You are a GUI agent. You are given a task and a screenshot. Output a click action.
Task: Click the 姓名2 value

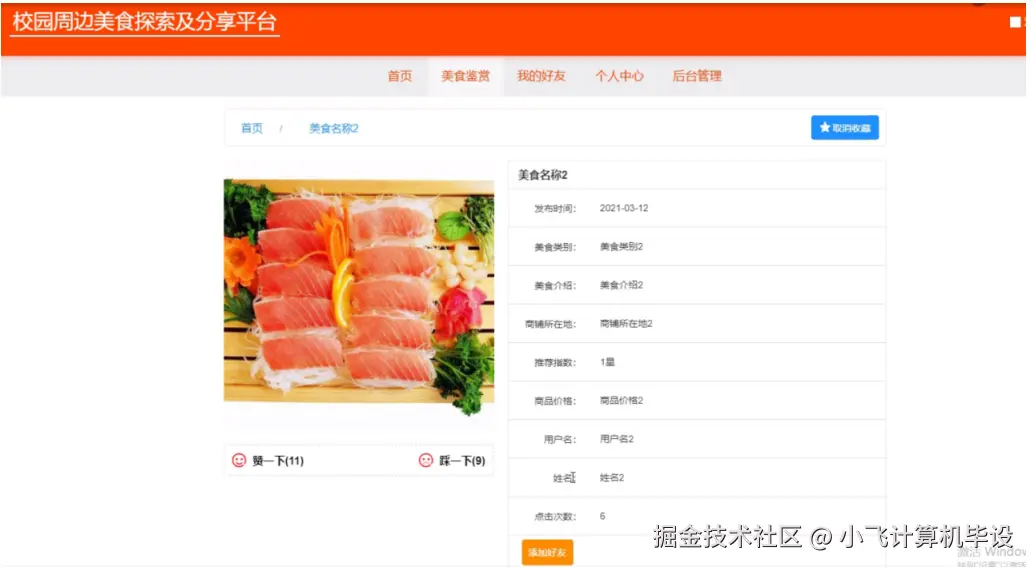click(611, 478)
